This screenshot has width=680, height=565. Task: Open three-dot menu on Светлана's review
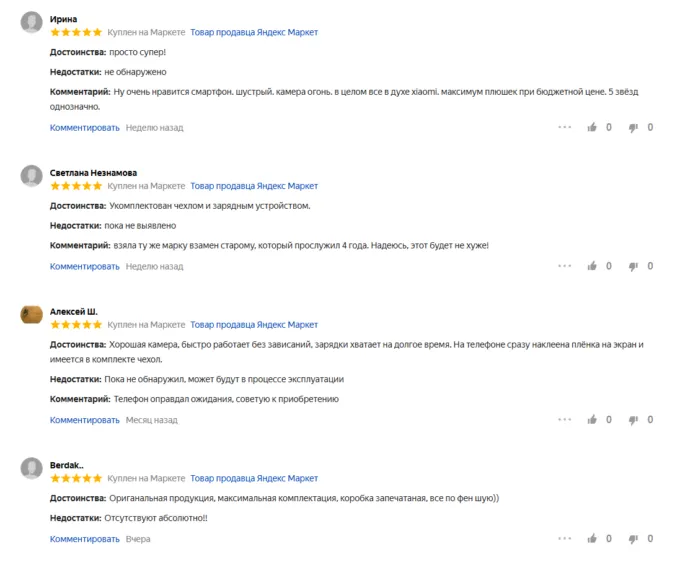click(x=565, y=267)
